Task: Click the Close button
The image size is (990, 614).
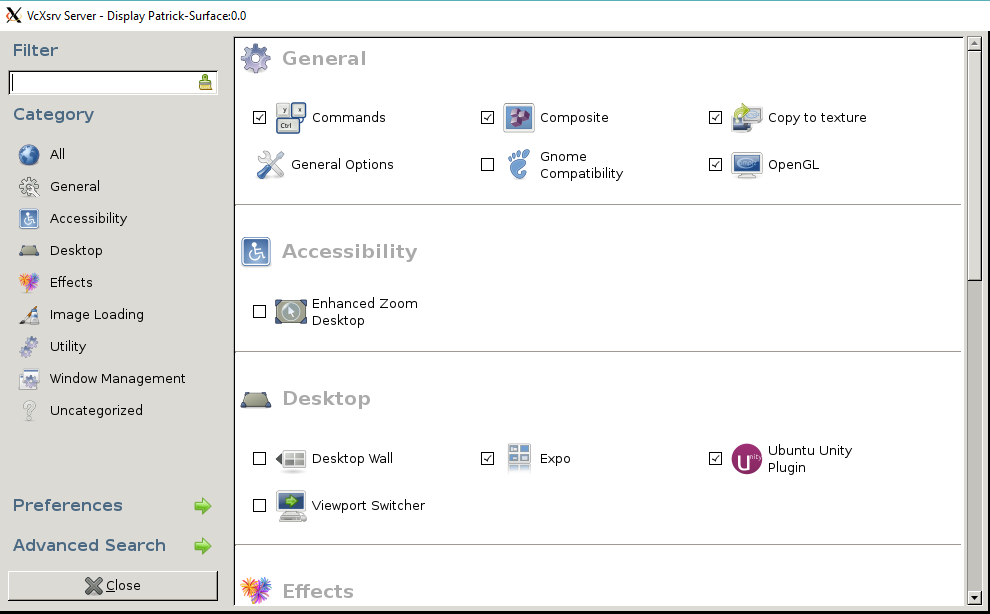Action: click(x=113, y=586)
